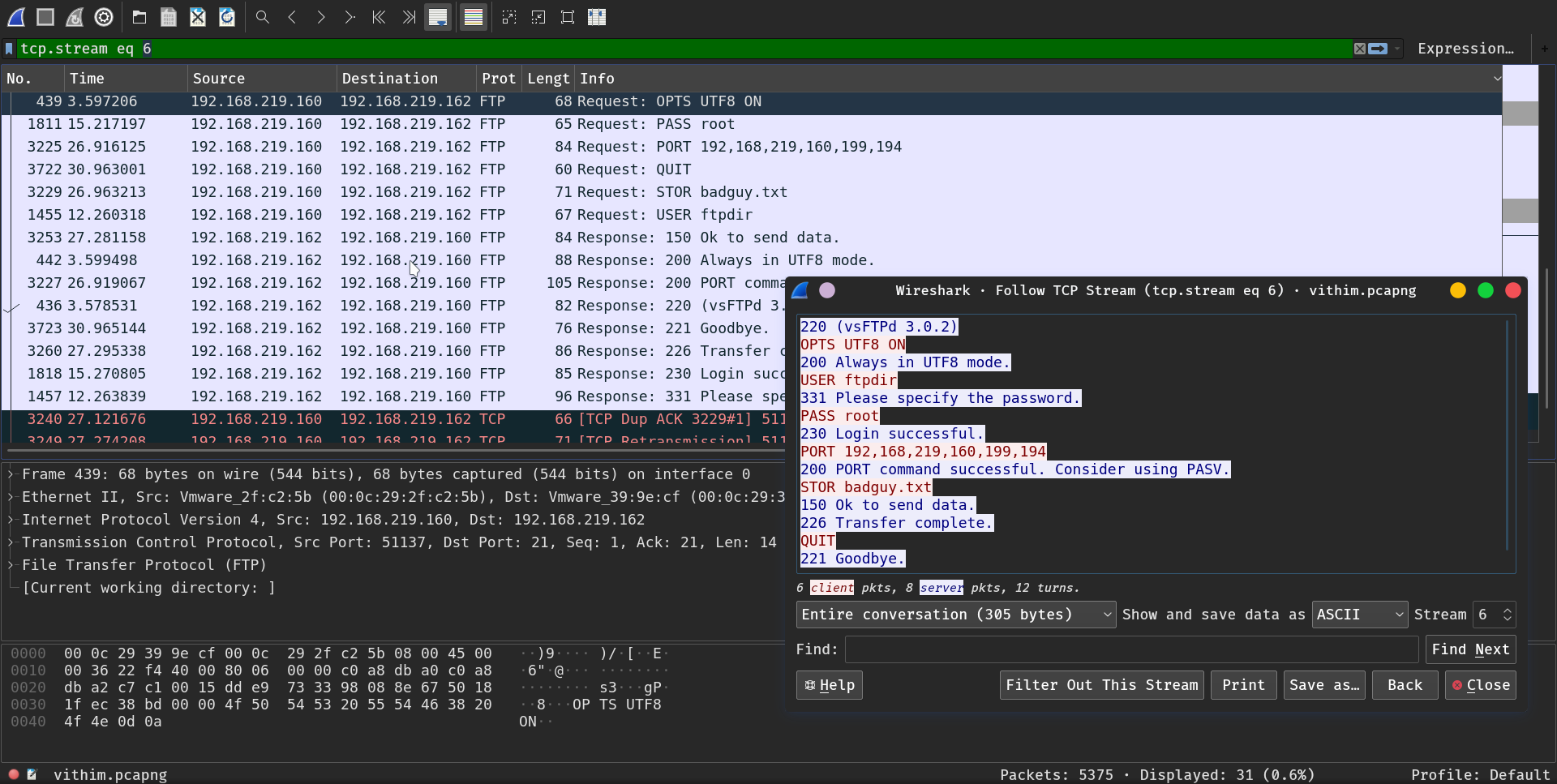The image size is (1557, 784).
Task: Toggle auto-scroll during live capture
Action: [x=438, y=17]
